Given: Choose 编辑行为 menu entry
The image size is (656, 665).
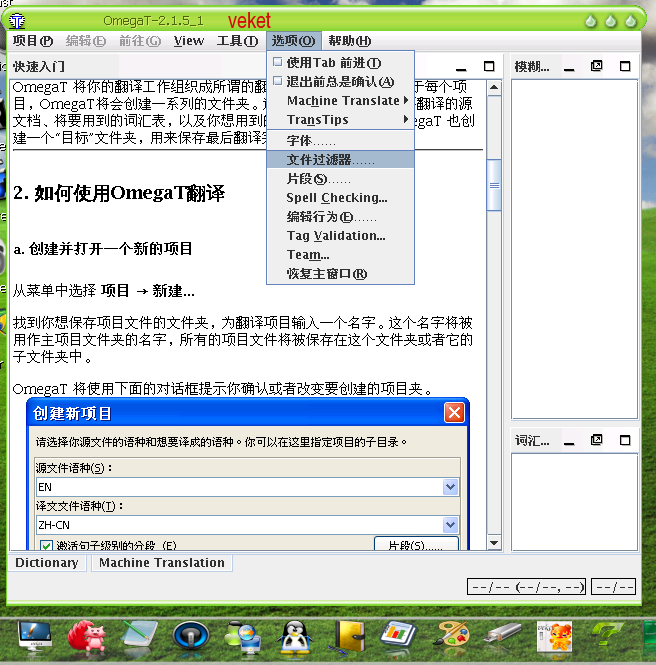Looking at the screenshot, I should coord(341,217).
